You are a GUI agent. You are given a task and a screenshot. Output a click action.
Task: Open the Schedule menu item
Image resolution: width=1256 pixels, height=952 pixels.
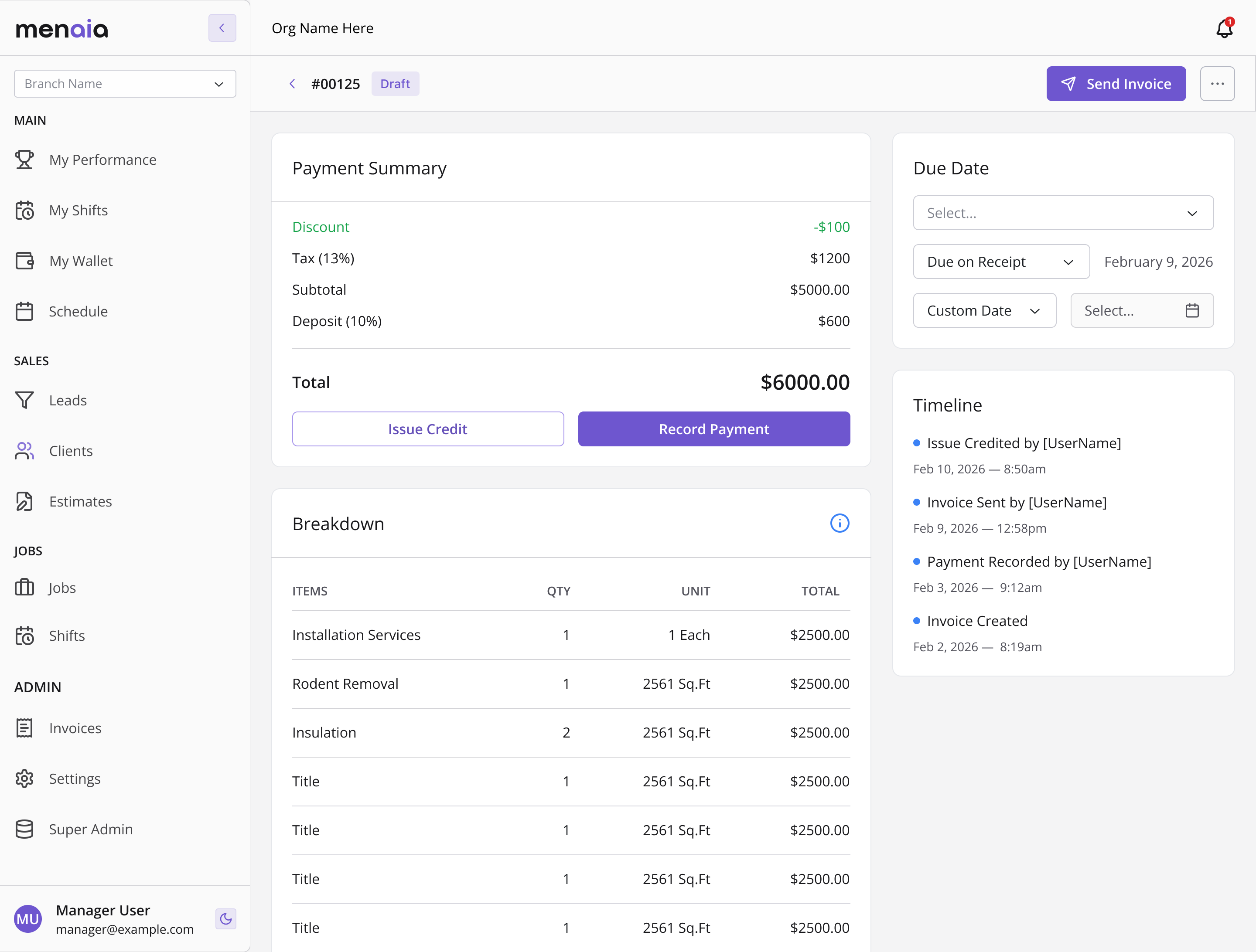[78, 311]
